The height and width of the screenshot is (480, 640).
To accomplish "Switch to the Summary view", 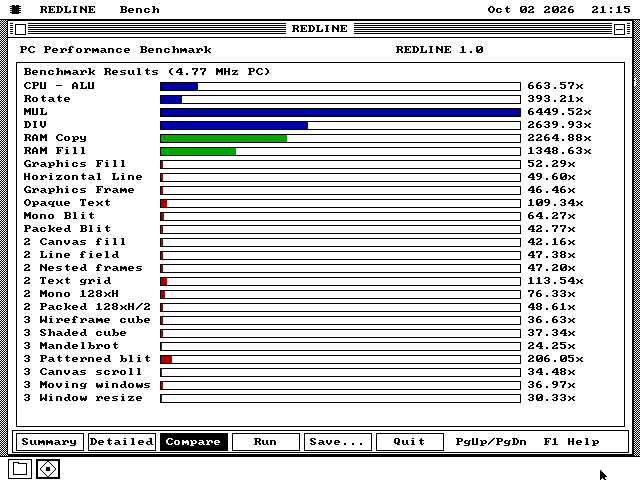I will 49,442.
